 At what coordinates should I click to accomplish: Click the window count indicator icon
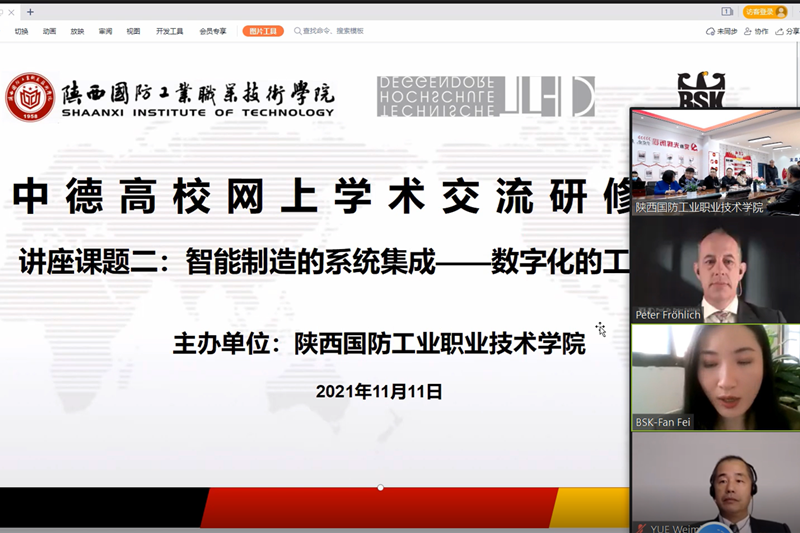[727, 12]
